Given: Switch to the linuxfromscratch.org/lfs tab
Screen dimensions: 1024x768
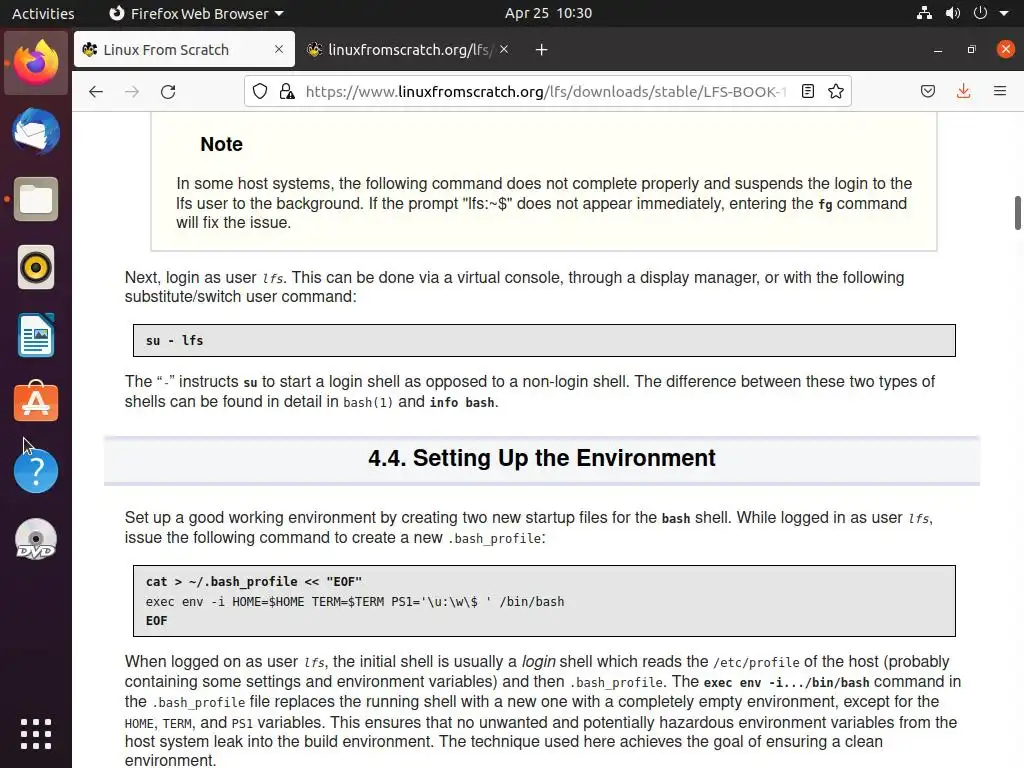Looking at the screenshot, I should [x=408, y=49].
